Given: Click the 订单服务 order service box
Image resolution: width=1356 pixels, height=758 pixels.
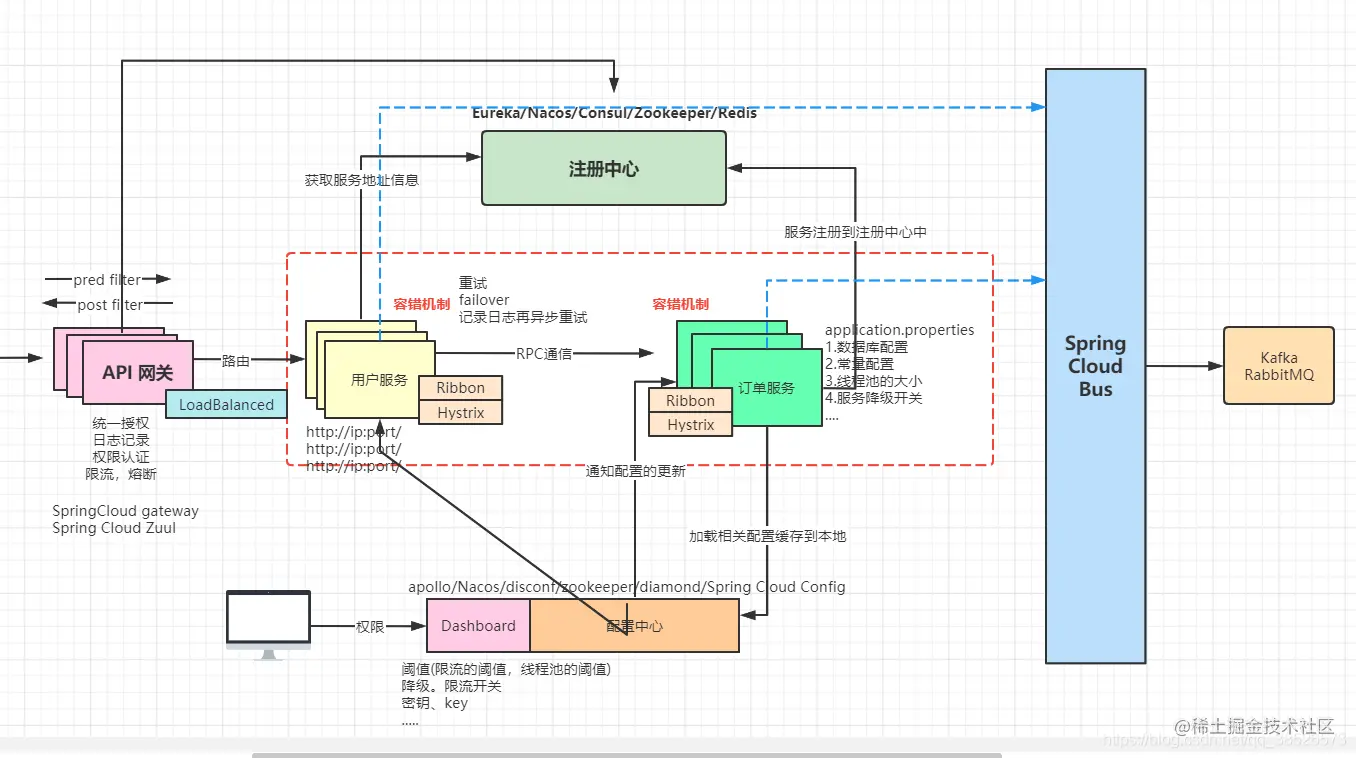Looking at the screenshot, I should [763, 388].
